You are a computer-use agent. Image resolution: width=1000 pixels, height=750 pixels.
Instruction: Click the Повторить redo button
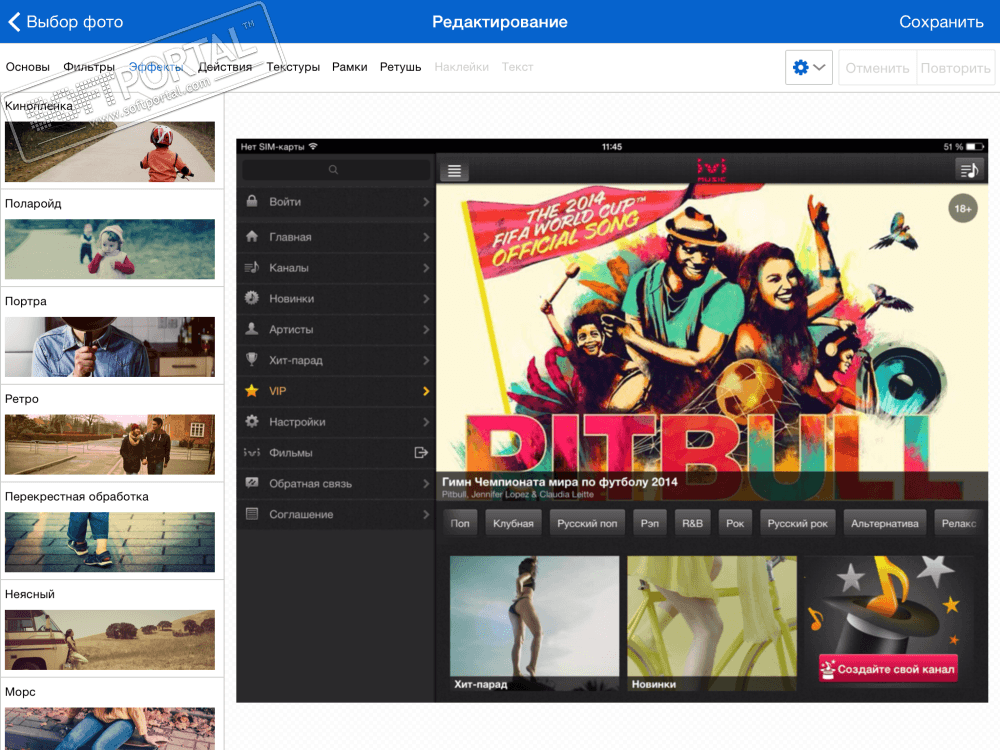coord(955,68)
